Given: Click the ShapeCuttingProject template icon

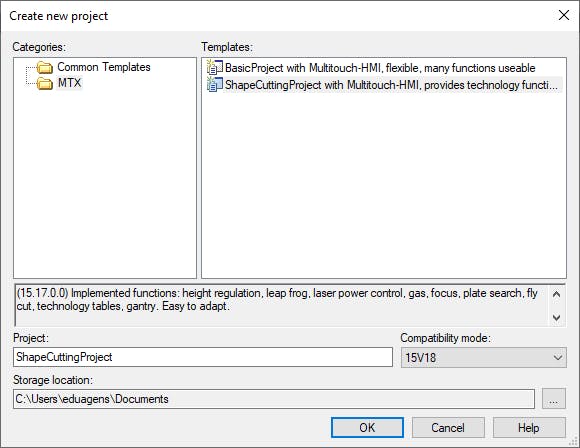Looking at the screenshot, I should coord(215,84).
